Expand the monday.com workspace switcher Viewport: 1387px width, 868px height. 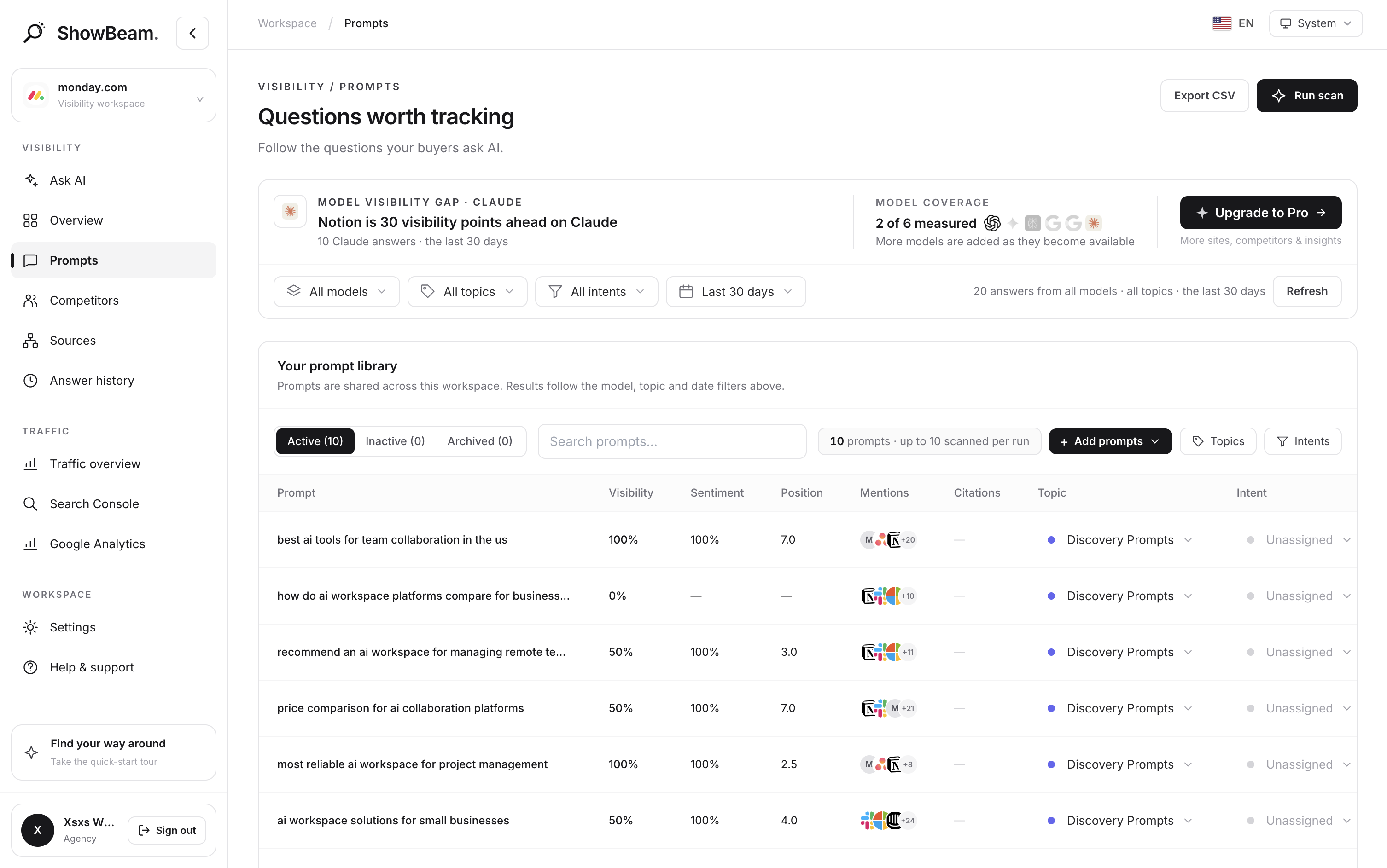tap(114, 95)
